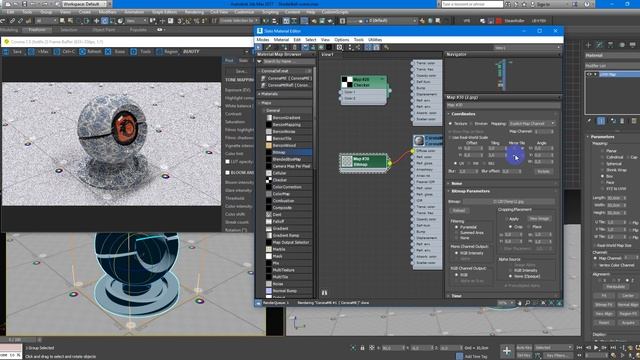640x360 pixels.
Task: Select None (Opaque) alpha source radio
Action: click(x=510, y=276)
